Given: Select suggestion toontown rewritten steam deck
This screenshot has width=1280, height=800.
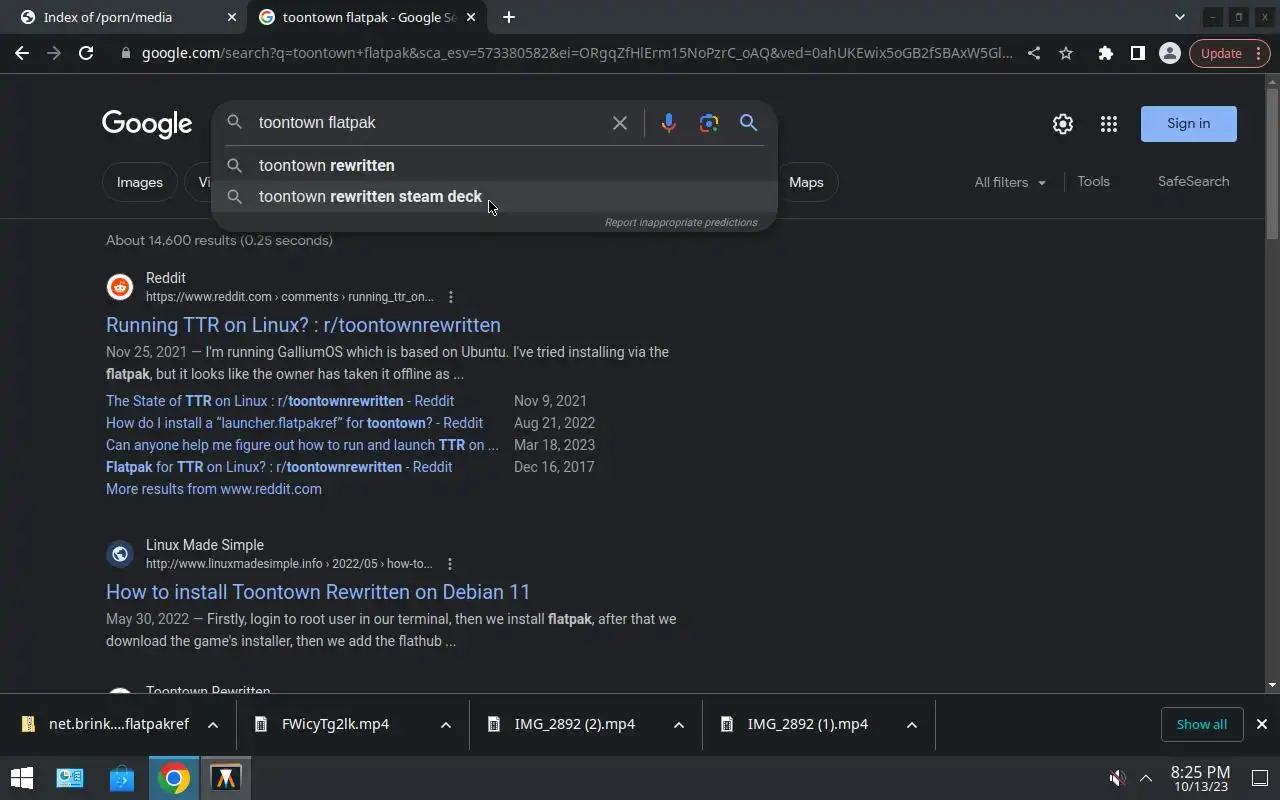Looking at the screenshot, I should click(x=494, y=197).
